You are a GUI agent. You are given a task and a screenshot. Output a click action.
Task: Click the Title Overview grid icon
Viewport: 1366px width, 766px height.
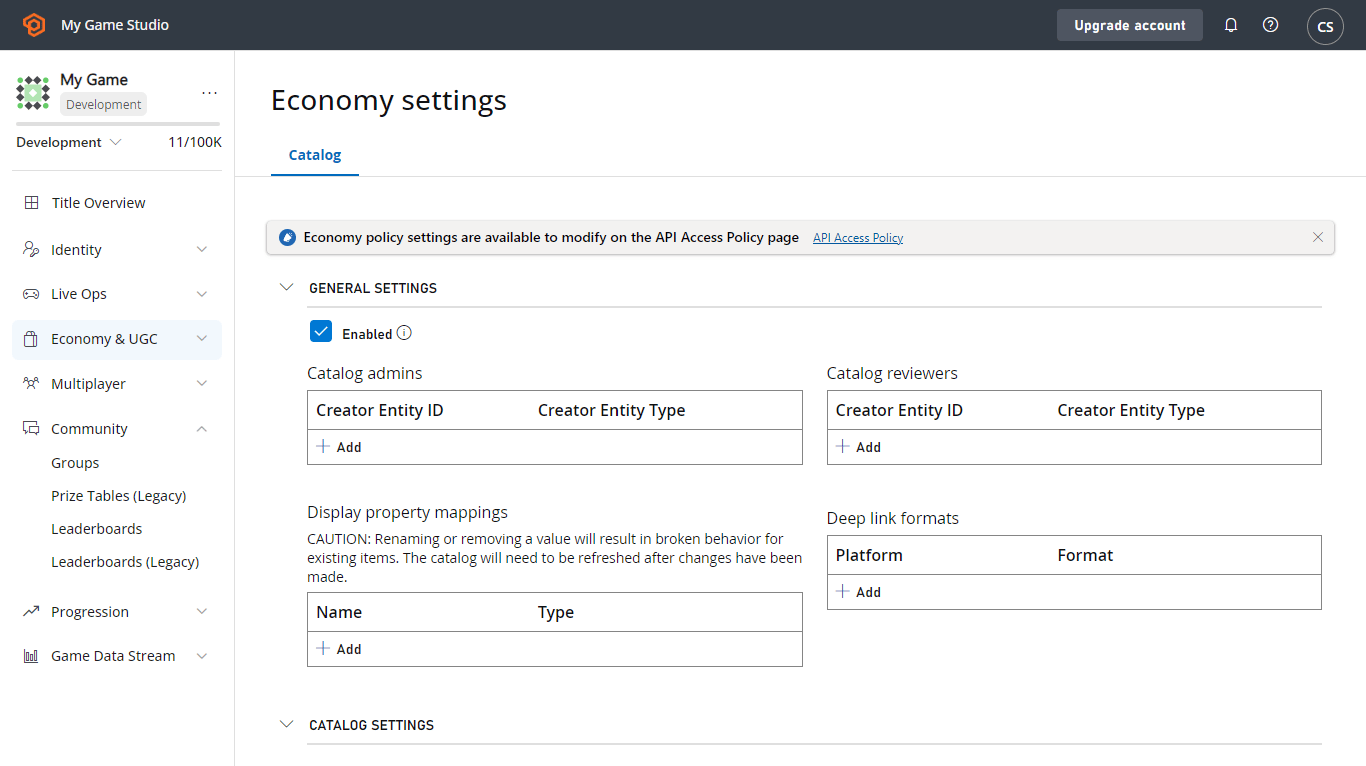tap(32, 203)
